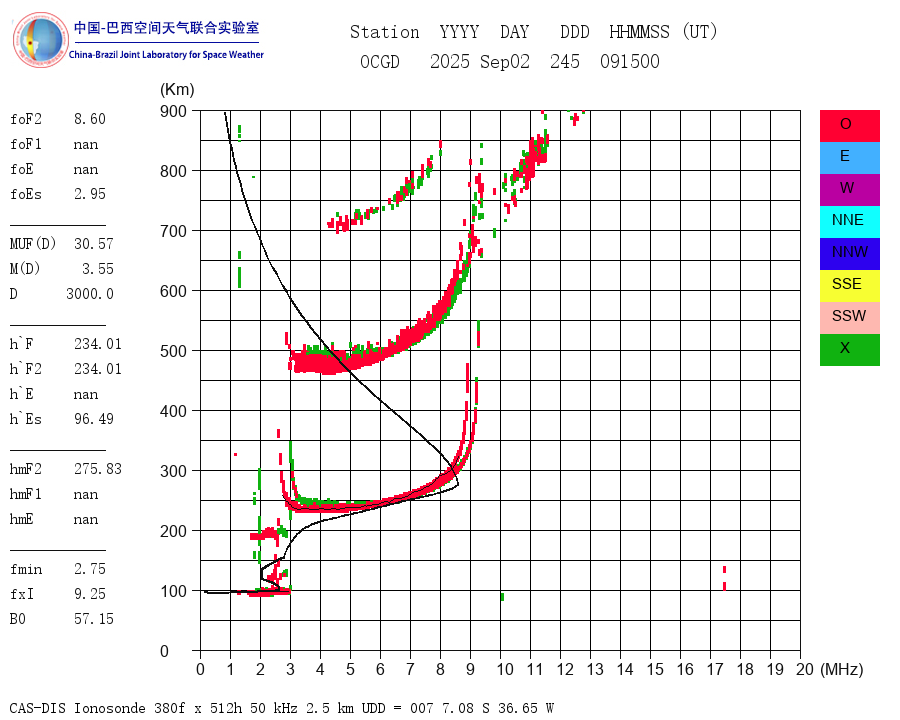
Task: Click the UT time 091500
Action: coord(630,61)
